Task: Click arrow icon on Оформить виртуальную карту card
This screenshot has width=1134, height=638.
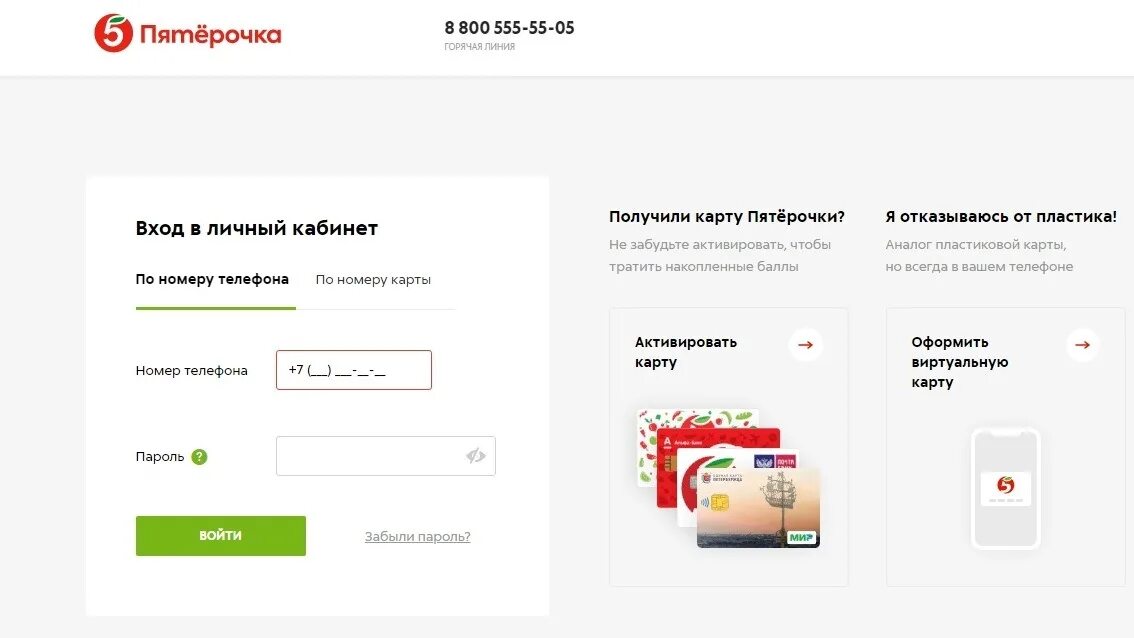Action: click(1082, 345)
